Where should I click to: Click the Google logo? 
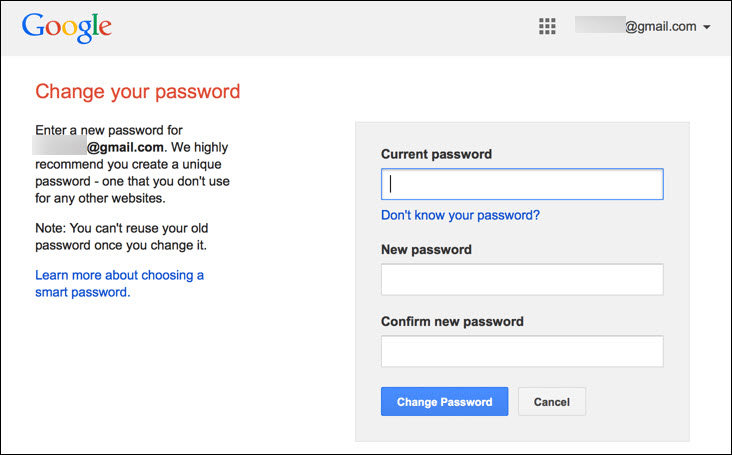pos(67,28)
